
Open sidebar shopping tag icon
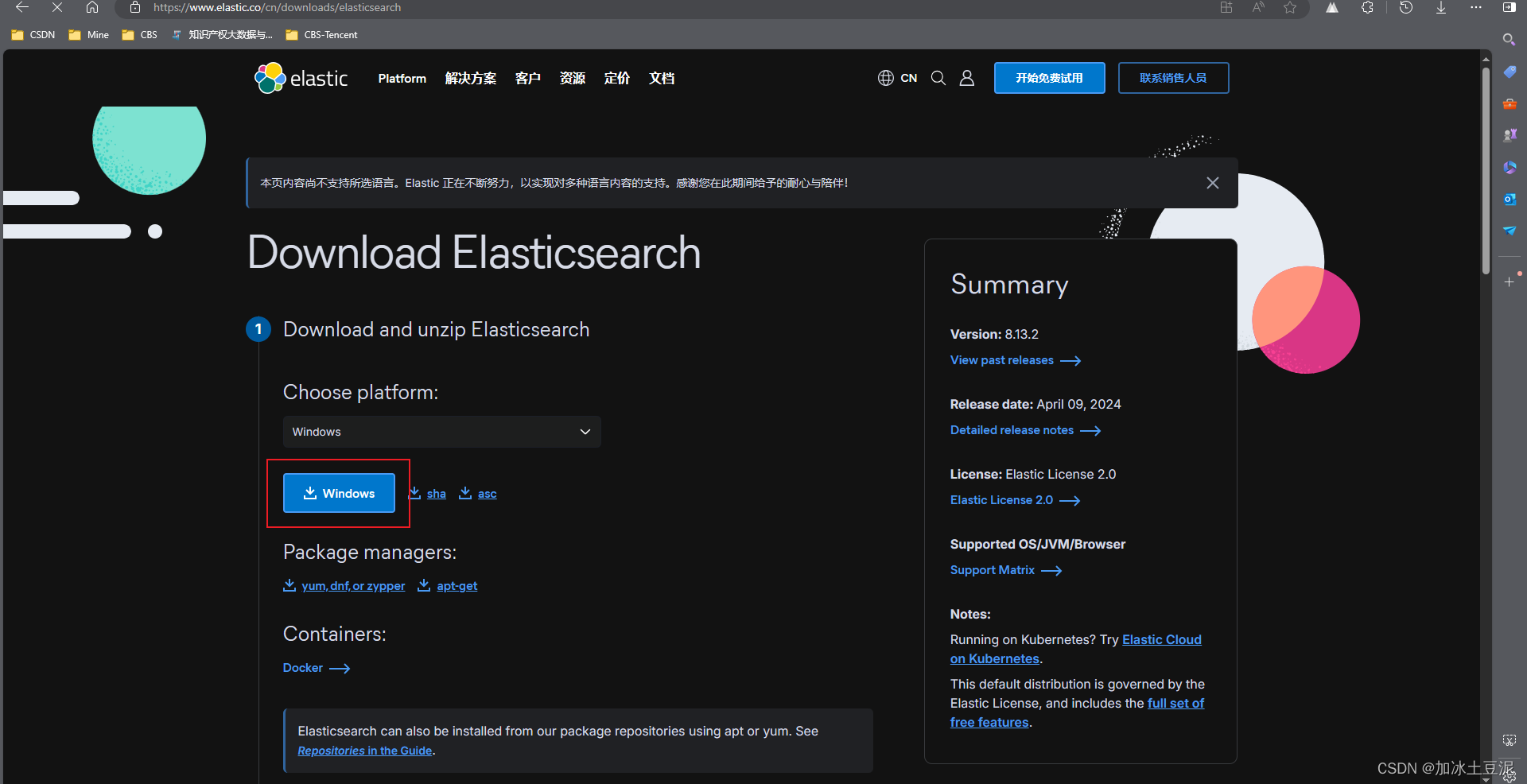tap(1509, 72)
